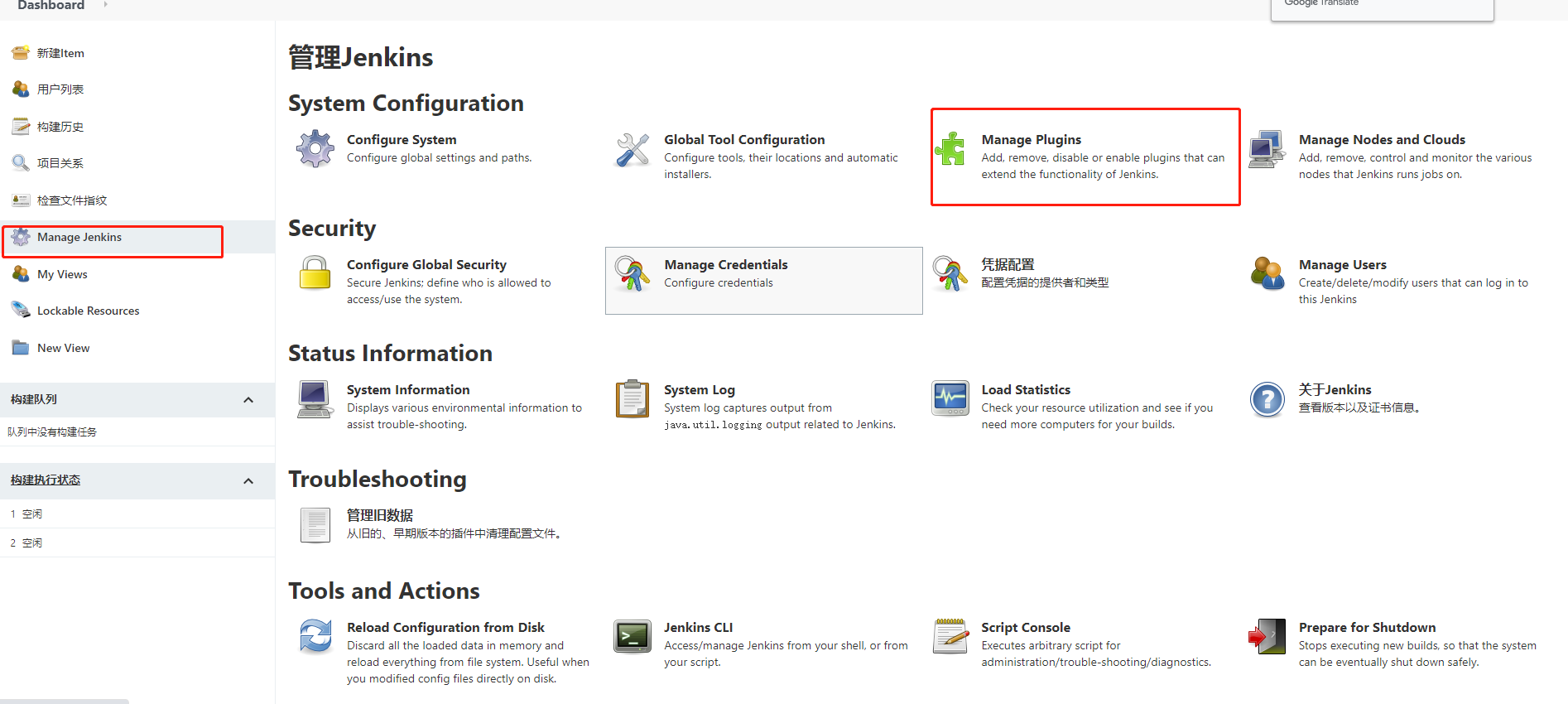Viewport: 1568px width, 704px height.
Task: Open the Script Console link
Action: 1026,627
